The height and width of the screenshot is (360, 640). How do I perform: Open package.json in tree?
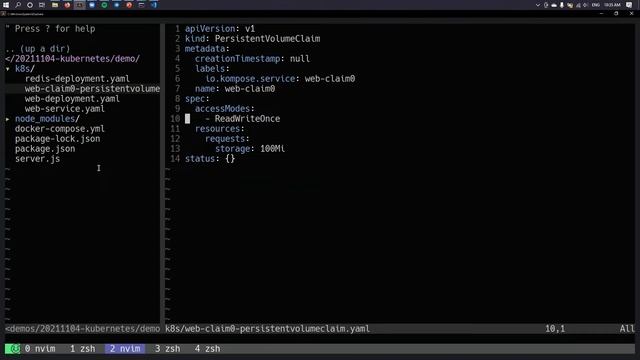(45, 149)
